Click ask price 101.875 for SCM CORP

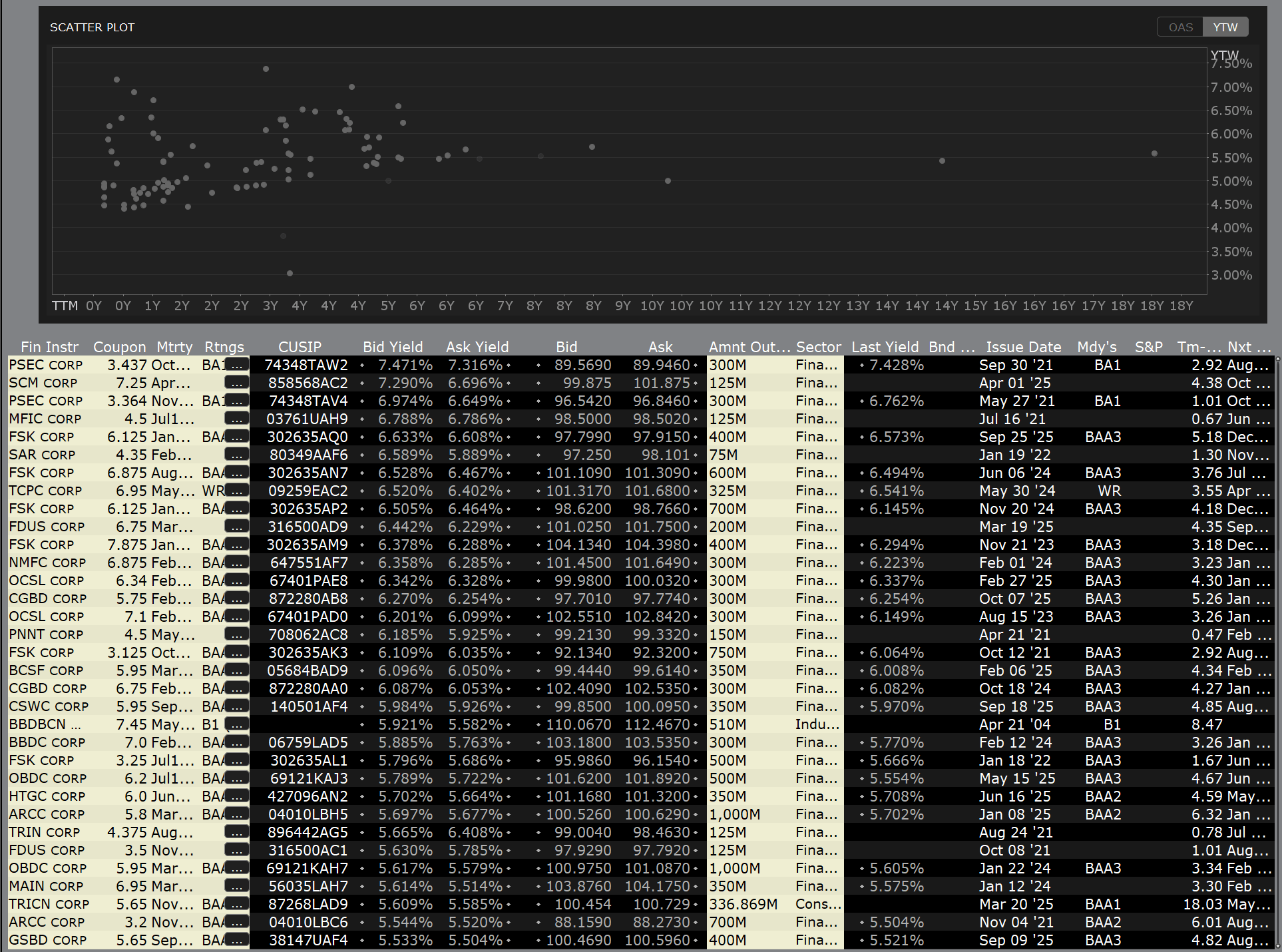661,383
